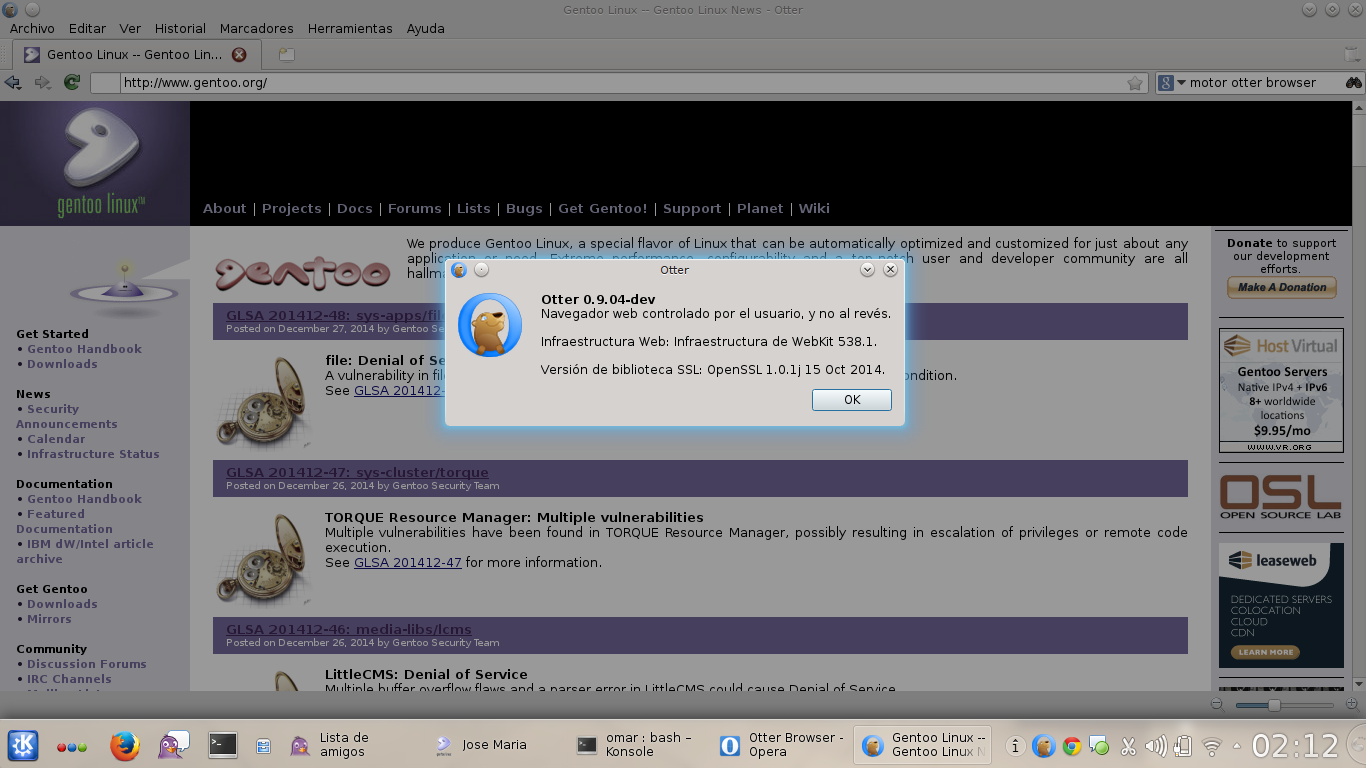Launch Firefox from the taskbar
Screen dimensions: 1366x768
click(x=124, y=746)
